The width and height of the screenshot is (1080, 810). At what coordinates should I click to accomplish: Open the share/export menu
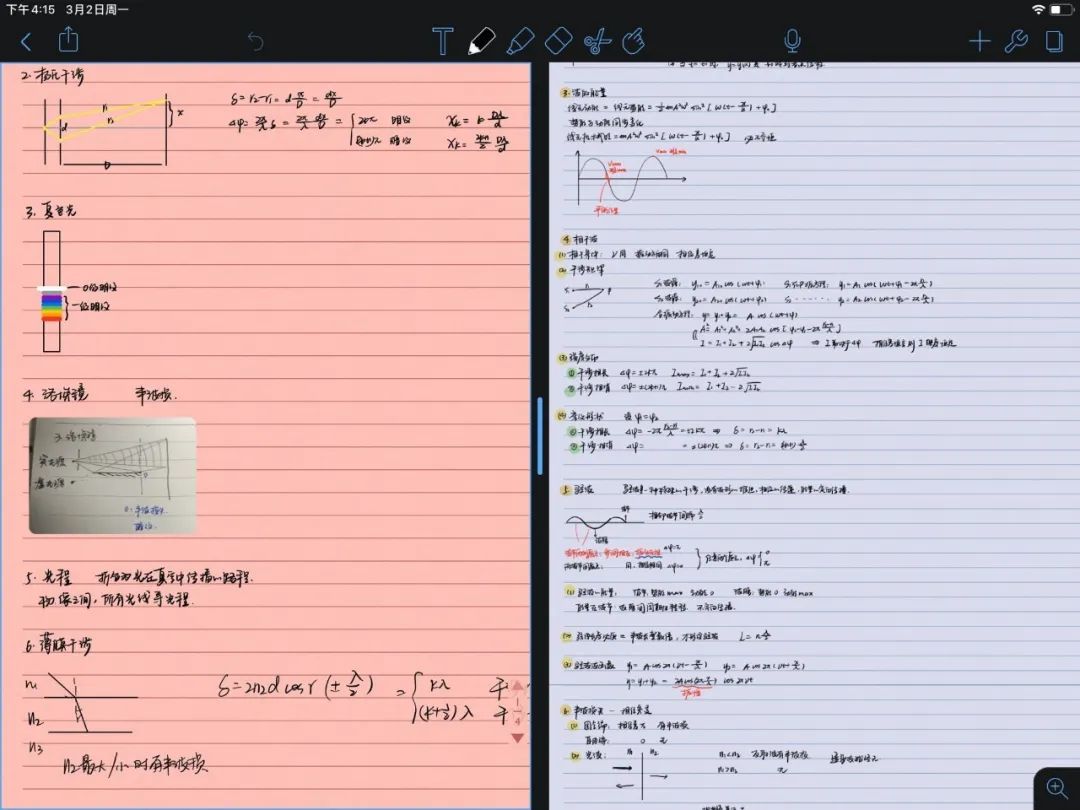(x=68, y=40)
